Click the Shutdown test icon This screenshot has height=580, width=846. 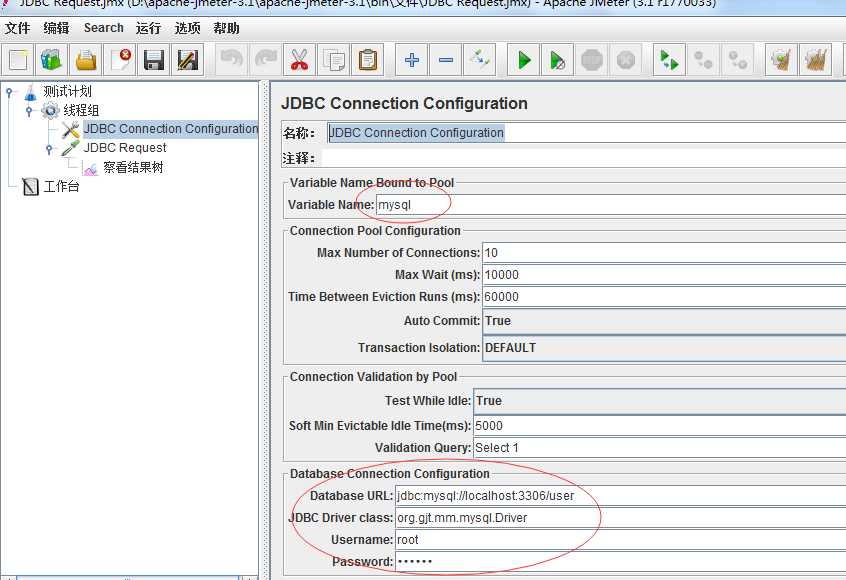pyautogui.click(x=626, y=60)
